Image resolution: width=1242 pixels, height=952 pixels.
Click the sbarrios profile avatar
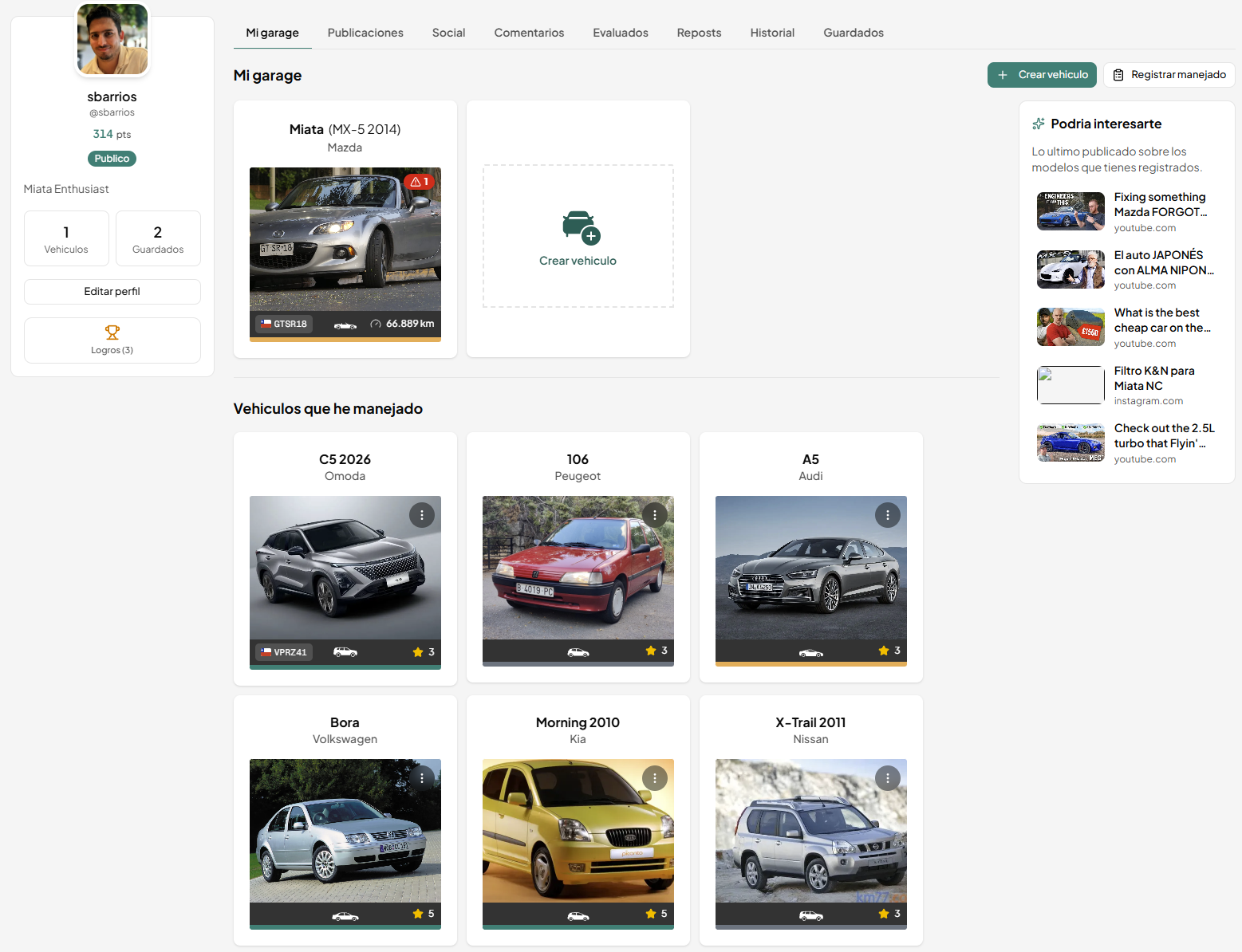coord(112,39)
